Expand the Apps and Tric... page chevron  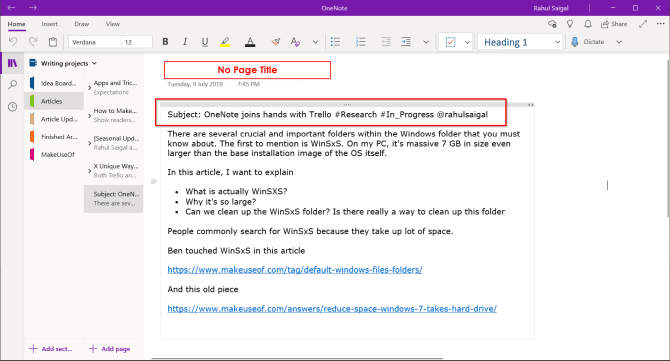click(x=89, y=88)
